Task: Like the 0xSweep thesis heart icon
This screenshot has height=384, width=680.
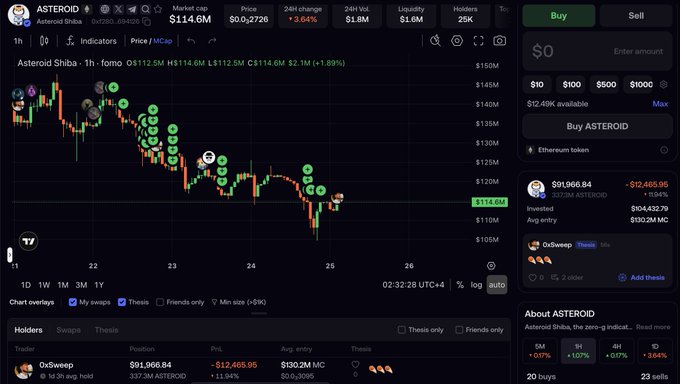Action: point(533,277)
